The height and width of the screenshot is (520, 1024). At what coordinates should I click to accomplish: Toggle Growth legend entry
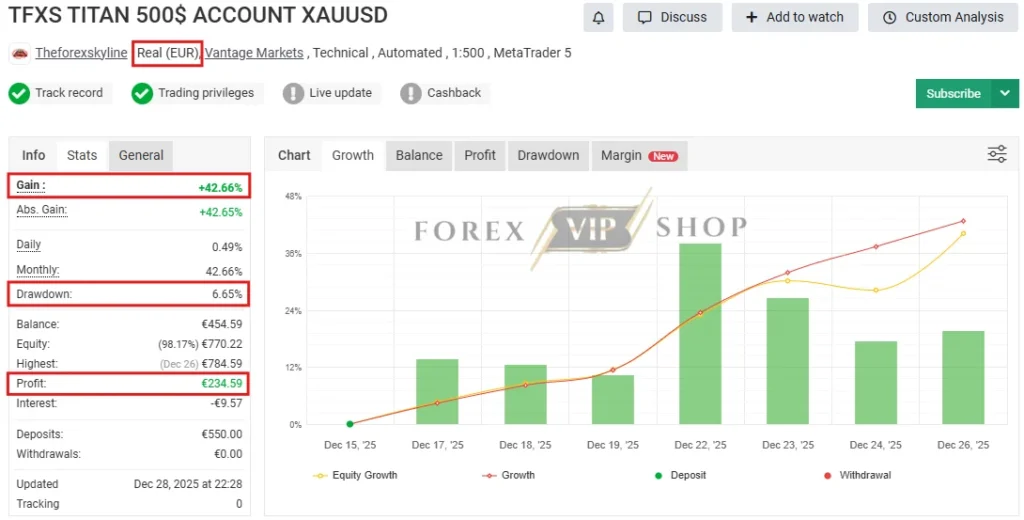pos(508,475)
